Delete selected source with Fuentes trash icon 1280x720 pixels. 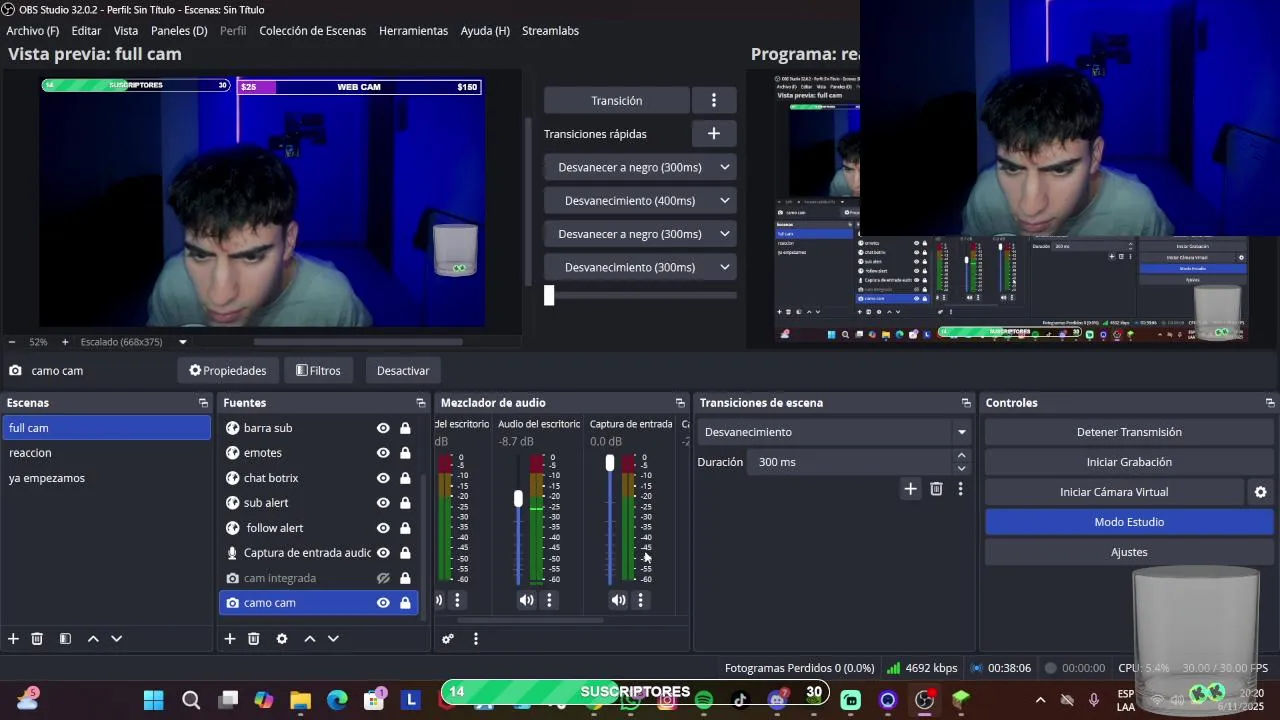click(x=253, y=638)
